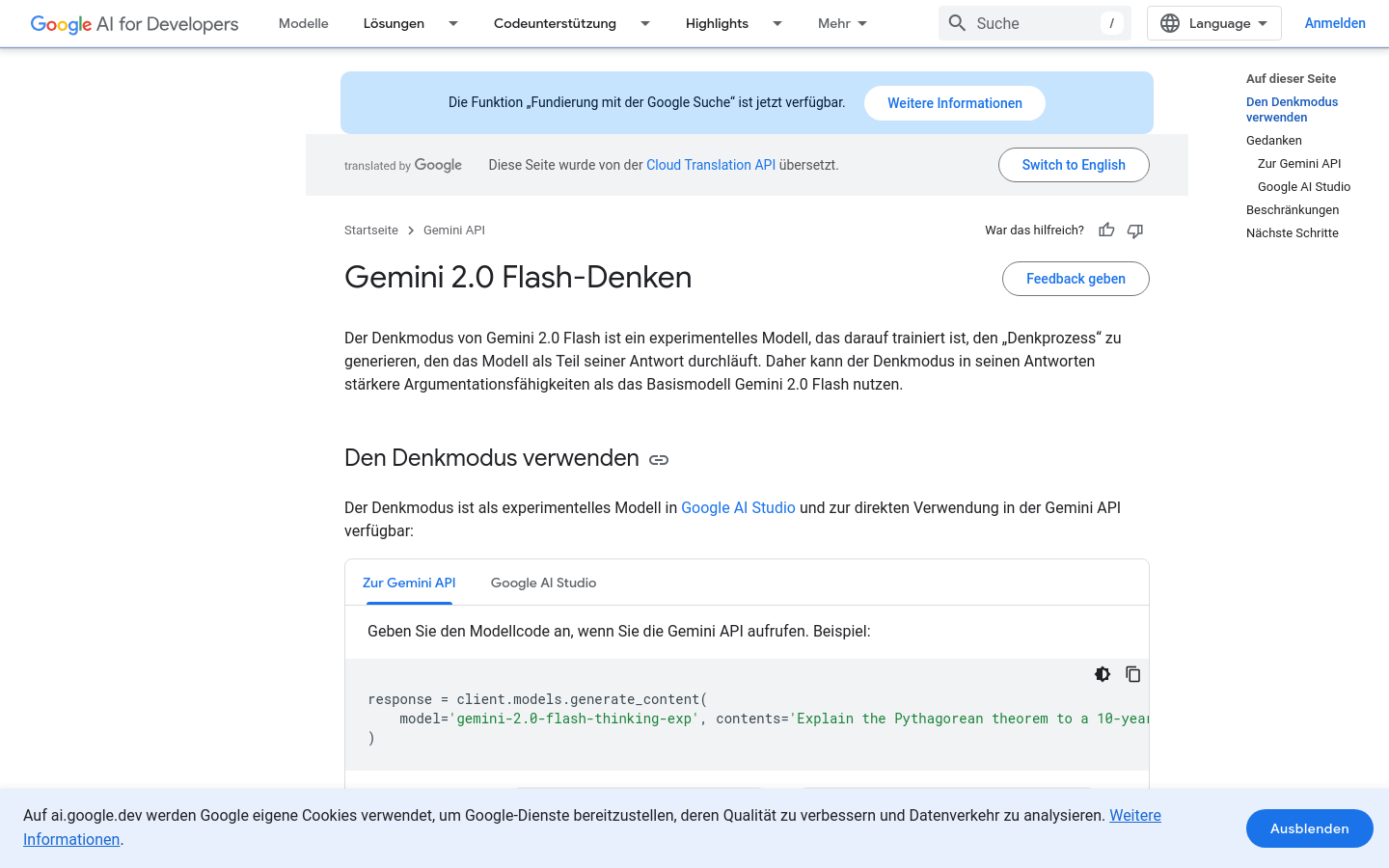
Task: Open the Highlights nav item
Action: (x=717, y=23)
